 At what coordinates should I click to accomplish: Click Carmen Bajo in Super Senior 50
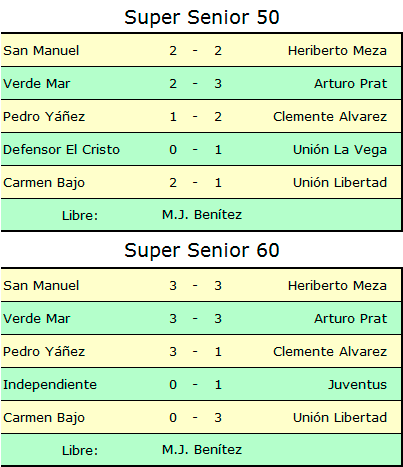[x=44, y=183]
